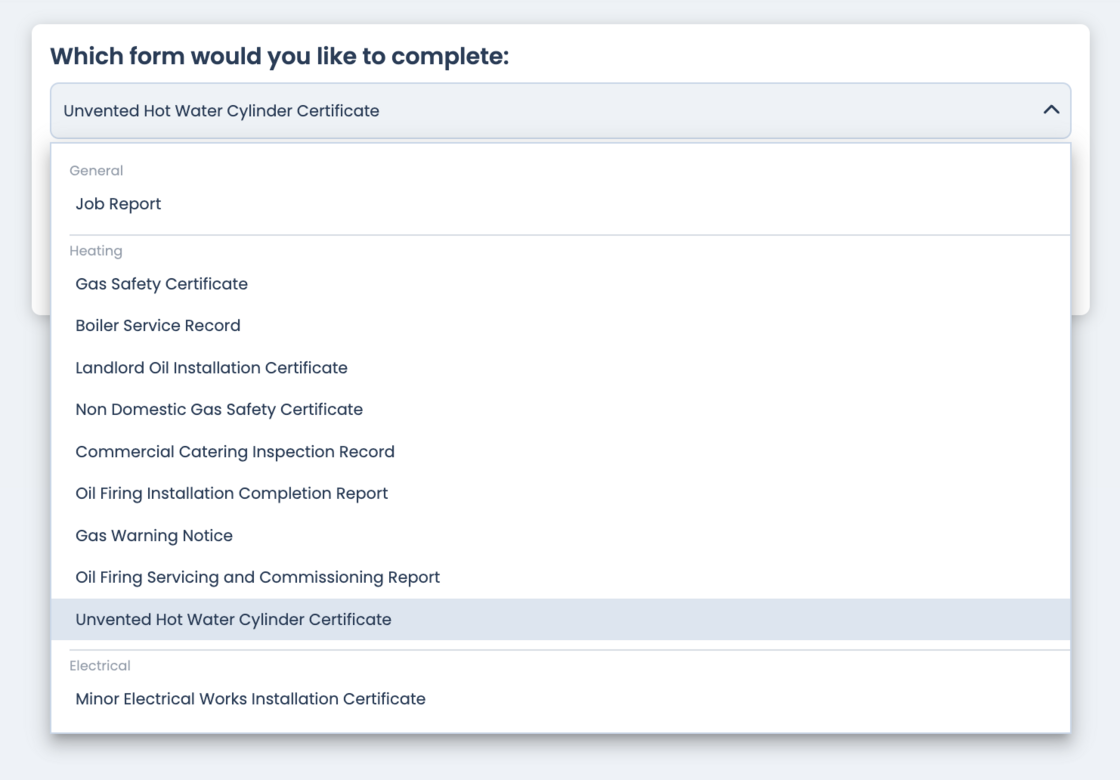
Task: Click the divider line above the Electrical group
Action: pyautogui.click(x=560, y=650)
